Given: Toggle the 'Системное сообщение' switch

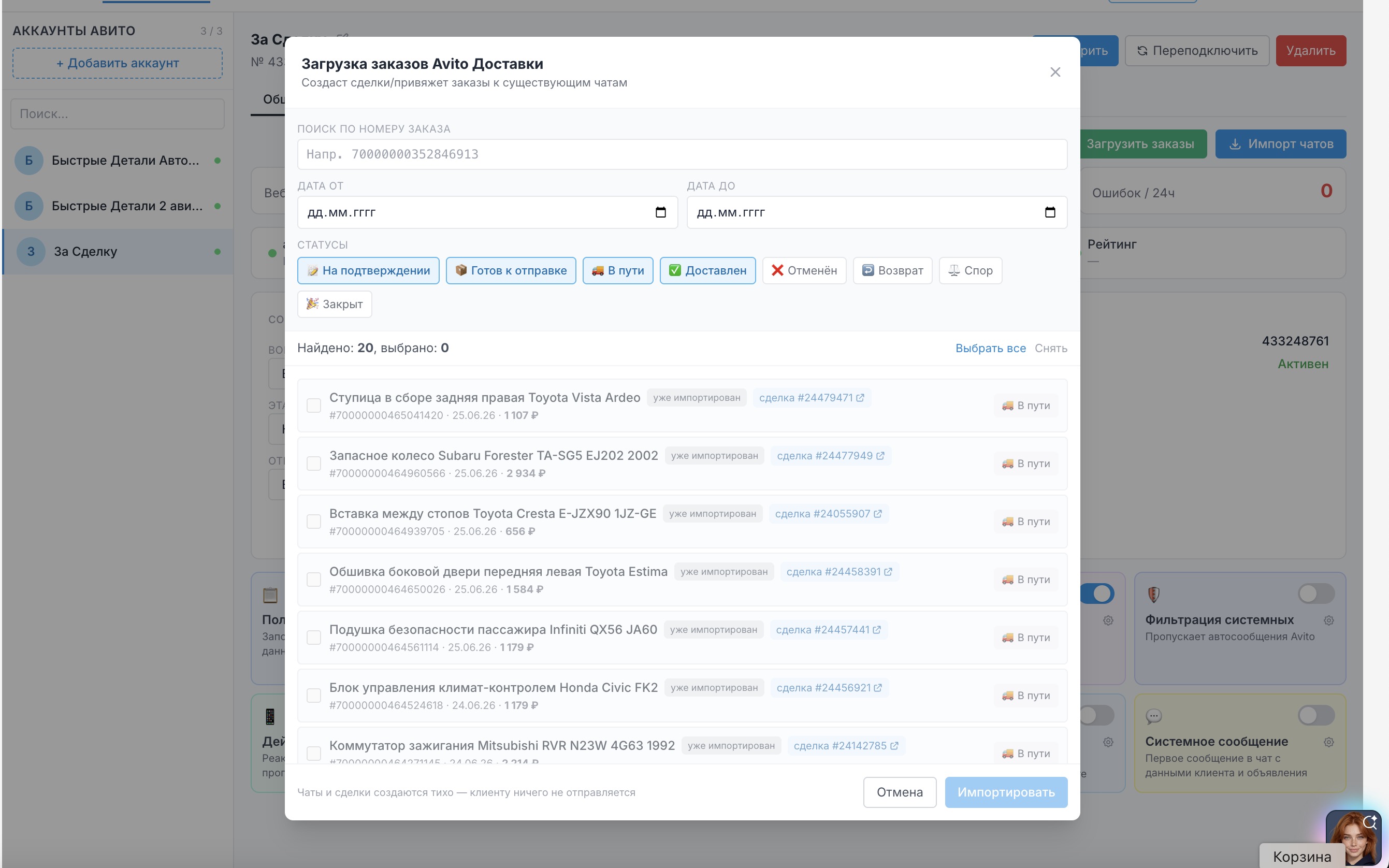Looking at the screenshot, I should [x=1316, y=715].
